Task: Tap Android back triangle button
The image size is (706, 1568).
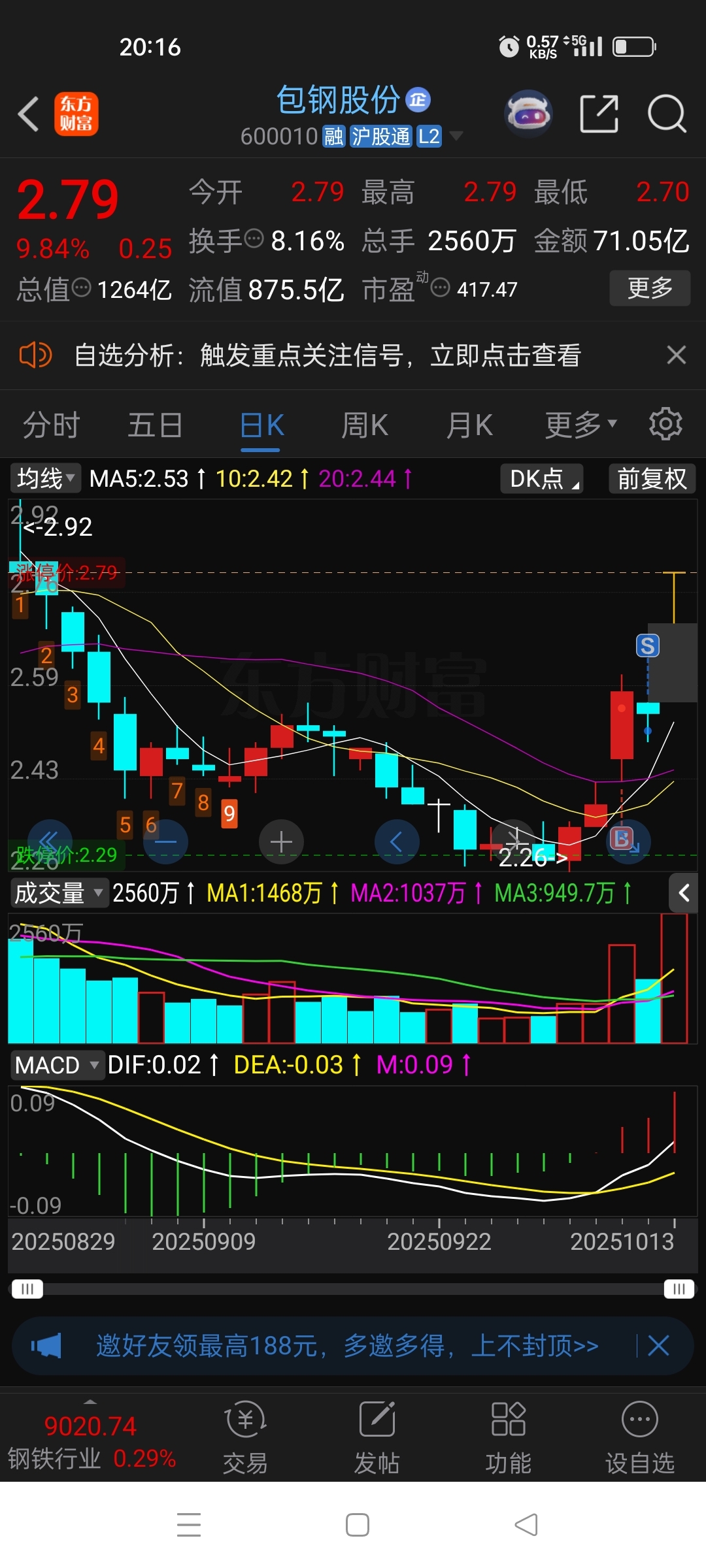Action: [x=526, y=1525]
